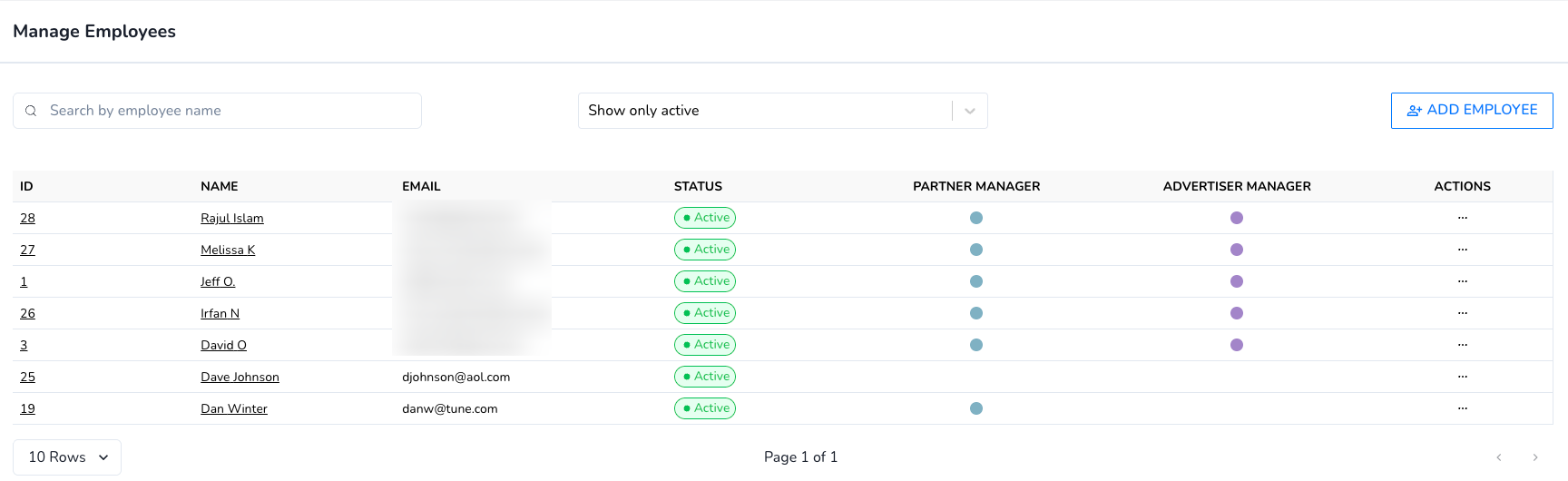Screen dimensions: 1568x481
Task: Open Dave Johnson employee profile
Action: (x=240, y=377)
